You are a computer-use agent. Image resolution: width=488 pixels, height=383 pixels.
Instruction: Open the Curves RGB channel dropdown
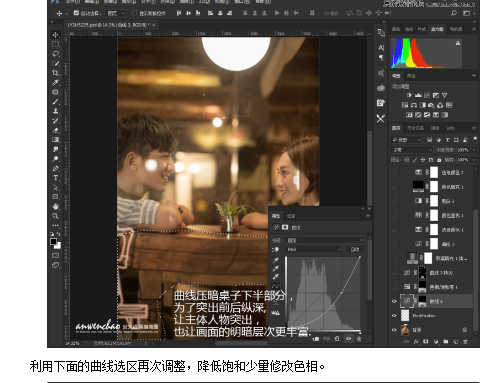pyautogui.click(x=314, y=249)
